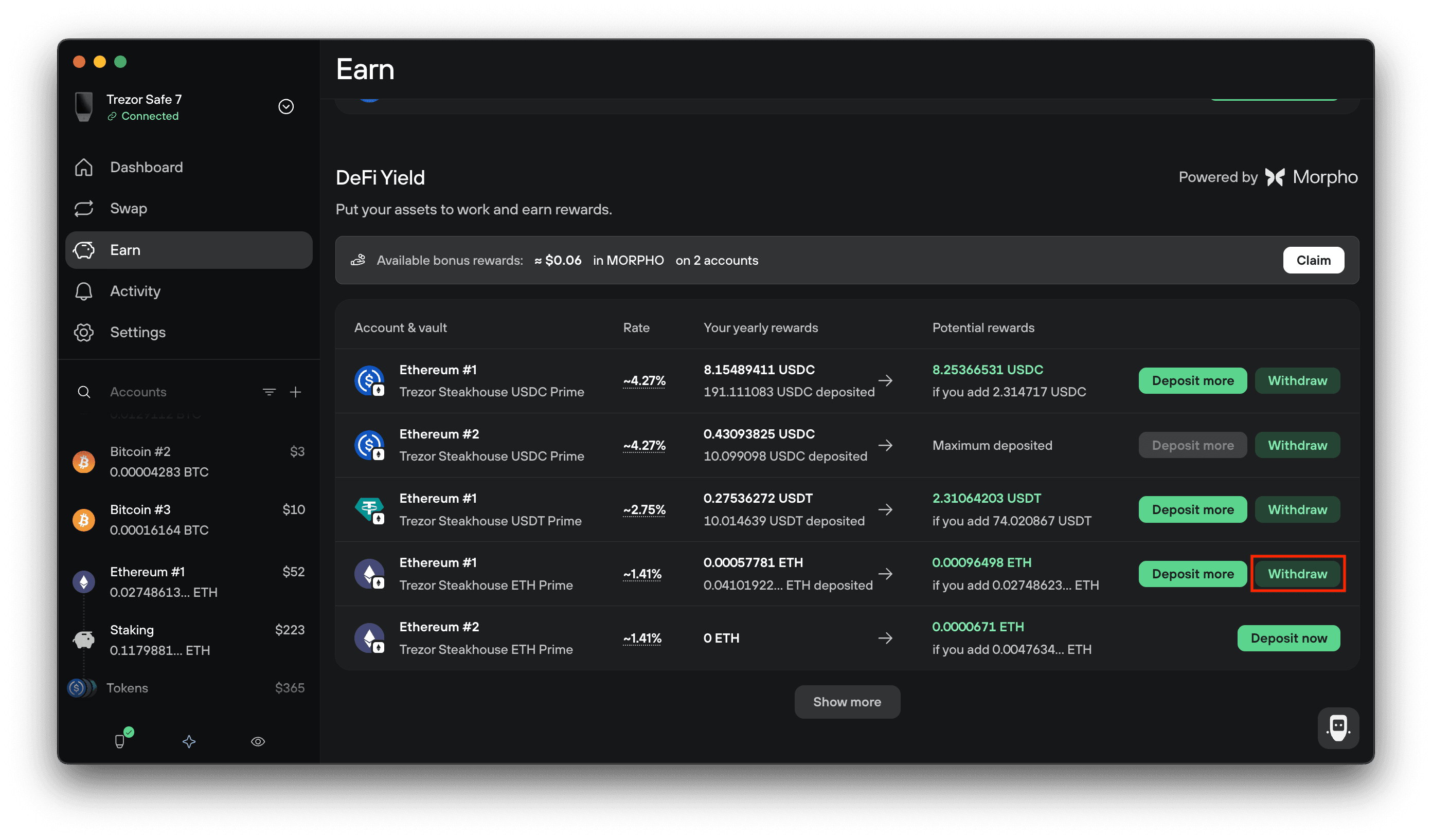Click the 'Potential rewards' column header

tap(982, 327)
